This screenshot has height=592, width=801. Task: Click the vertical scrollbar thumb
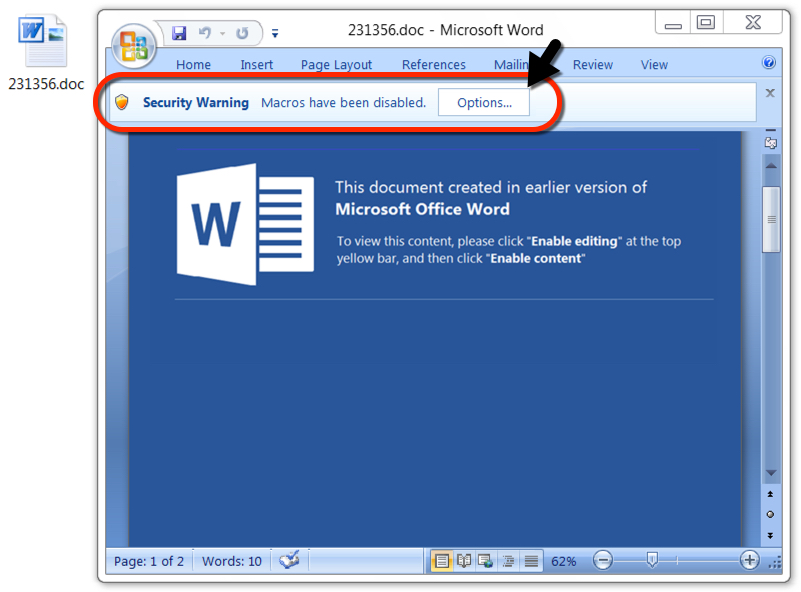(771, 219)
